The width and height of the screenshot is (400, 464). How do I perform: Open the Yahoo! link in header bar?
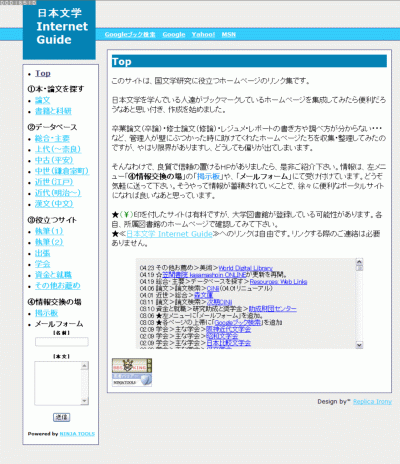[x=203, y=34]
